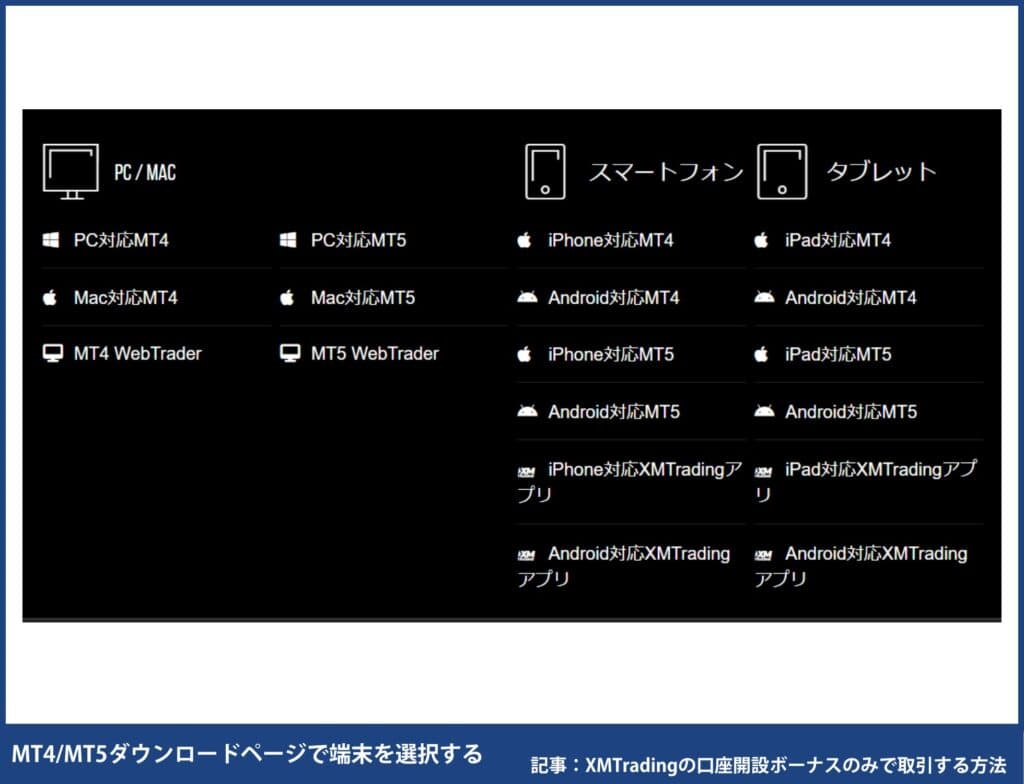1024x784 pixels.
Task: Click the Apple logo beside iPad対応MT4
Action: coord(761,240)
